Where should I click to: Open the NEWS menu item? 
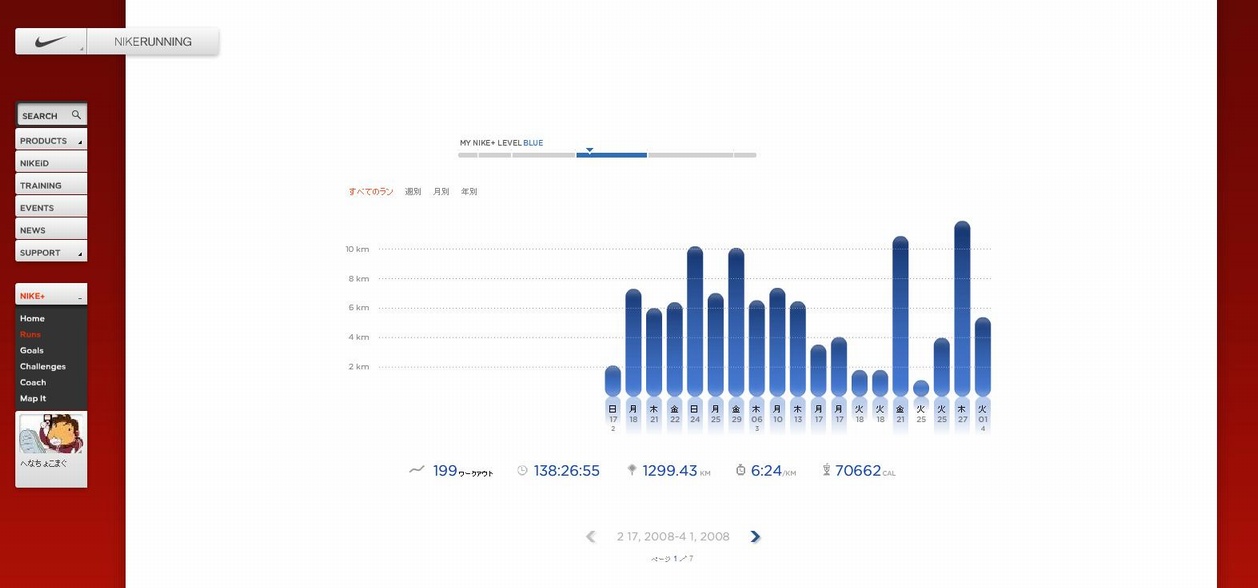[x=51, y=230]
